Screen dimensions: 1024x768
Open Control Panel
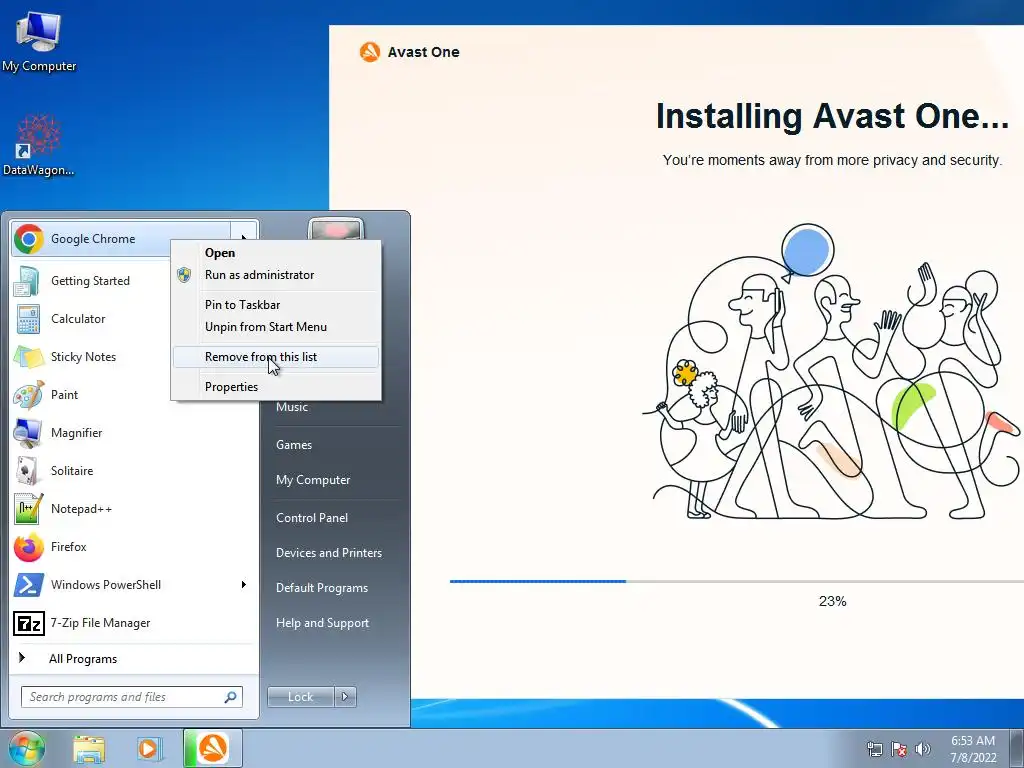point(312,518)
